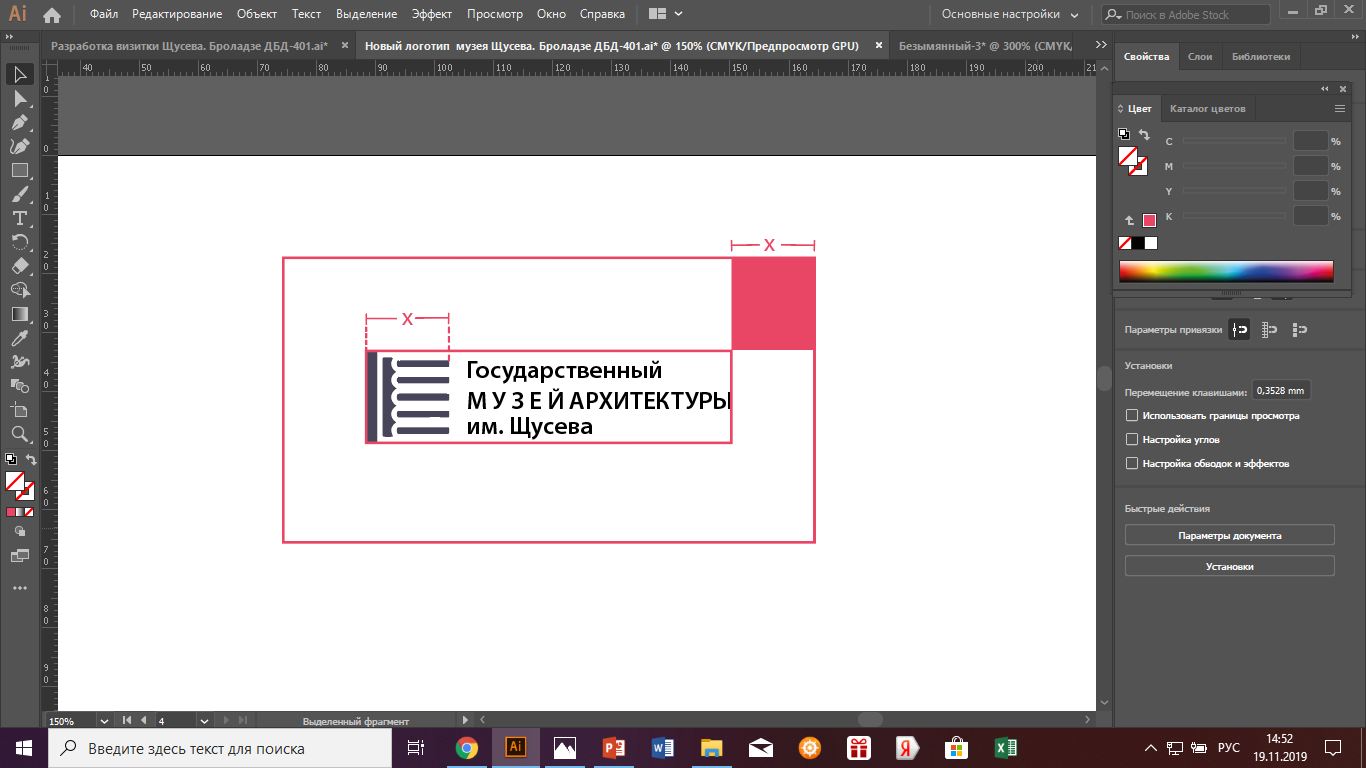Select the Paintbrush tool

19,195
